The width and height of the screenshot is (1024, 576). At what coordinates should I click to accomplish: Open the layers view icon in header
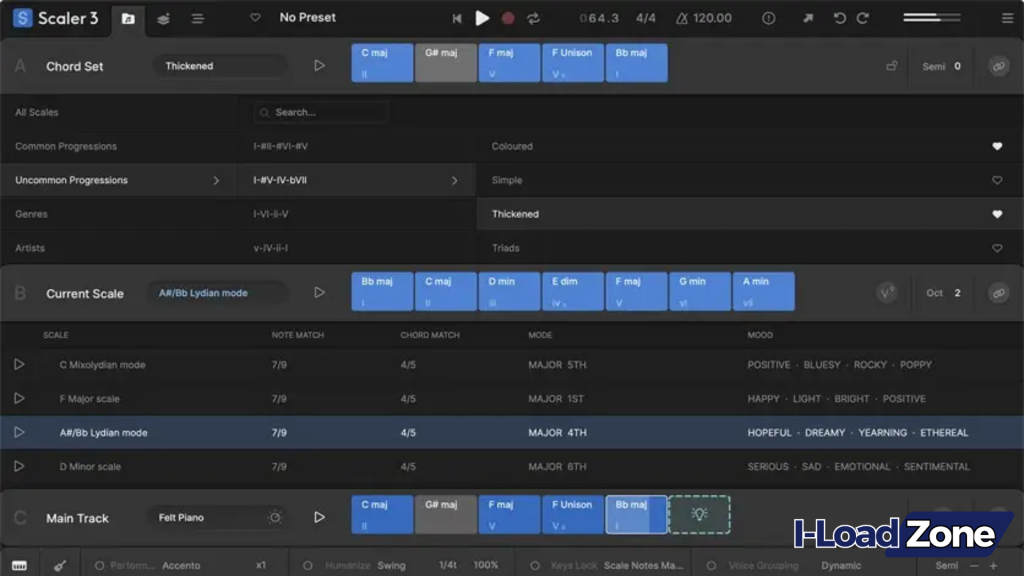click(163, 18)
